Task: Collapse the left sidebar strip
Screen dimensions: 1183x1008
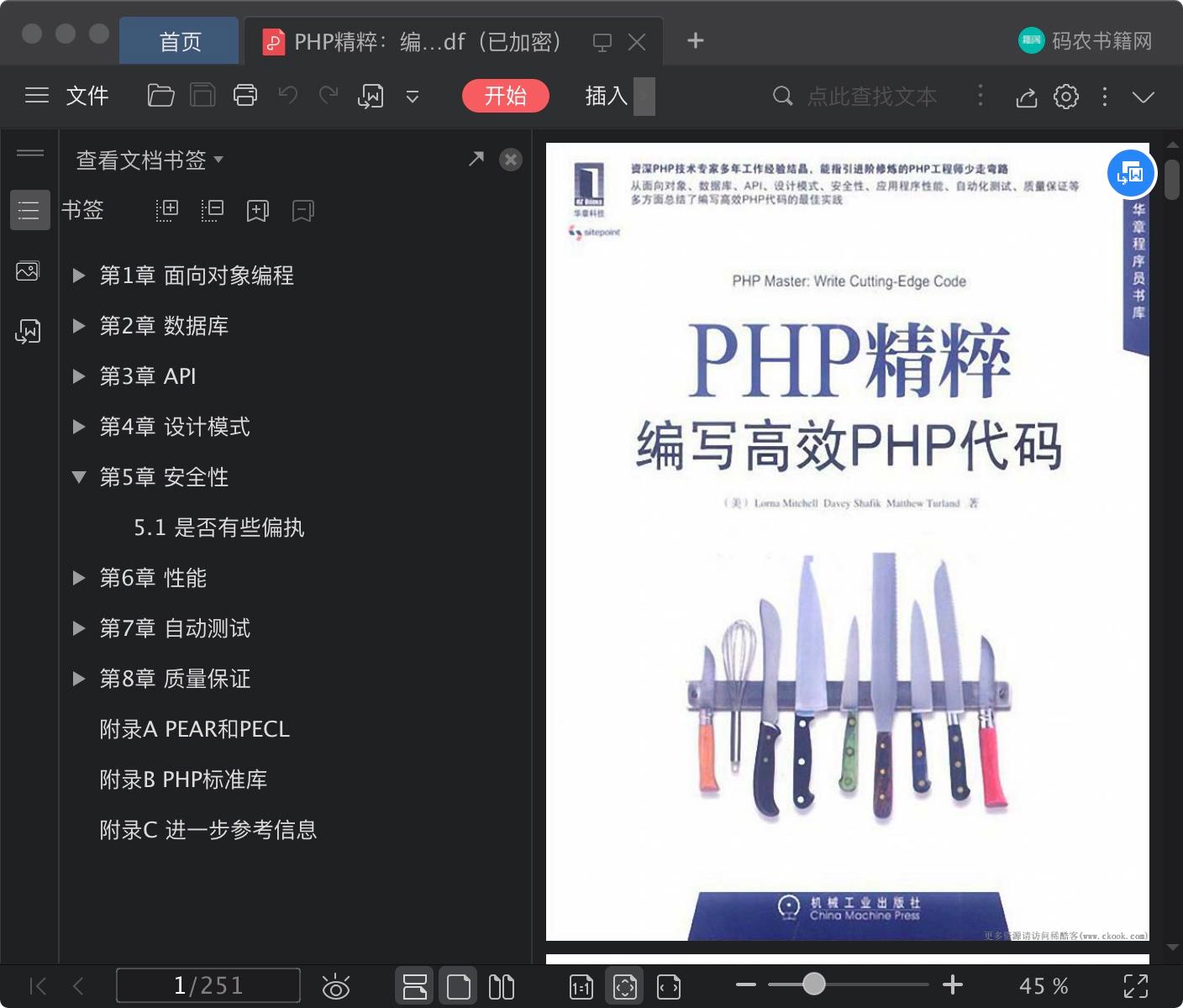Action: (x=30, y=153)
